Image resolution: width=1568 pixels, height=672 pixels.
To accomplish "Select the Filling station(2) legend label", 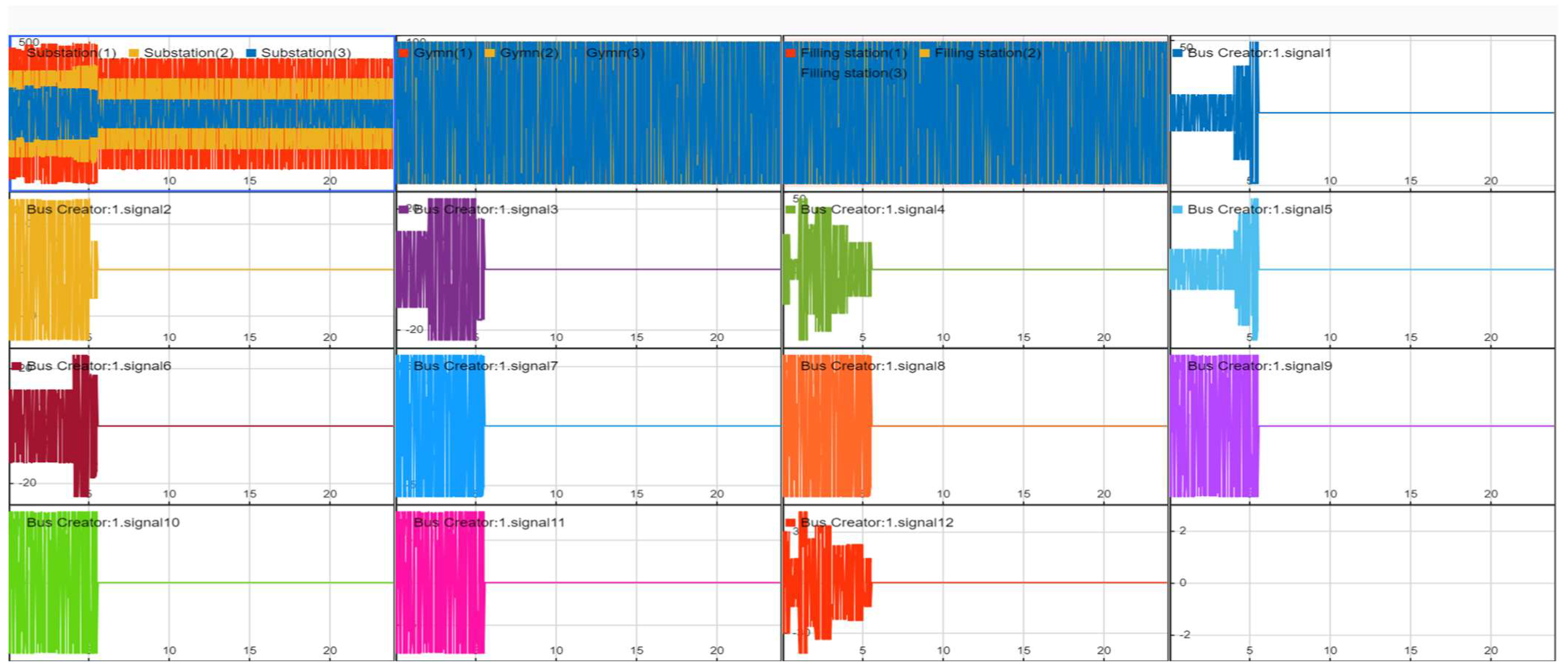I will (x=987, y=53).
